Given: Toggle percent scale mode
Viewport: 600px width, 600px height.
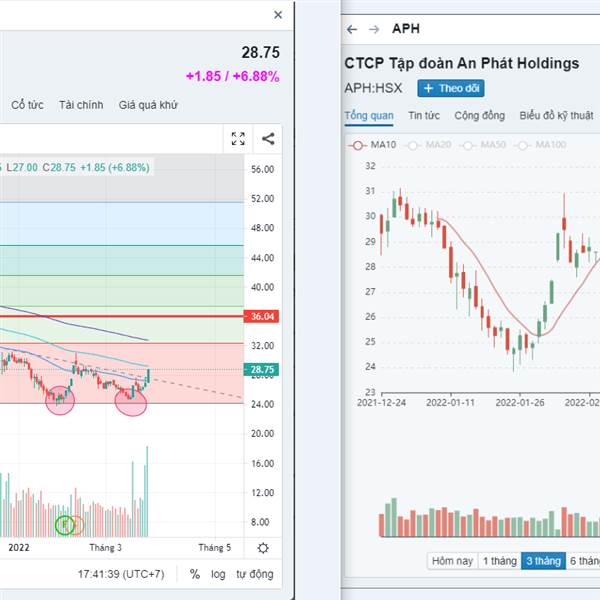Looking at the screenshot, I should [x=194, y=574].
